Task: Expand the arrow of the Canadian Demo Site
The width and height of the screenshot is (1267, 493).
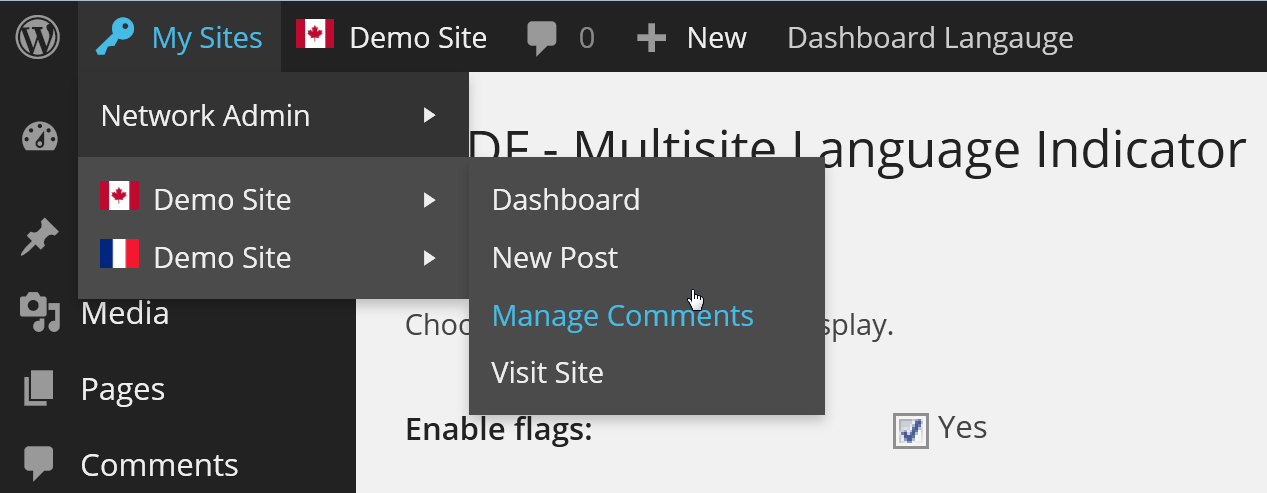Action: (429, 200)
